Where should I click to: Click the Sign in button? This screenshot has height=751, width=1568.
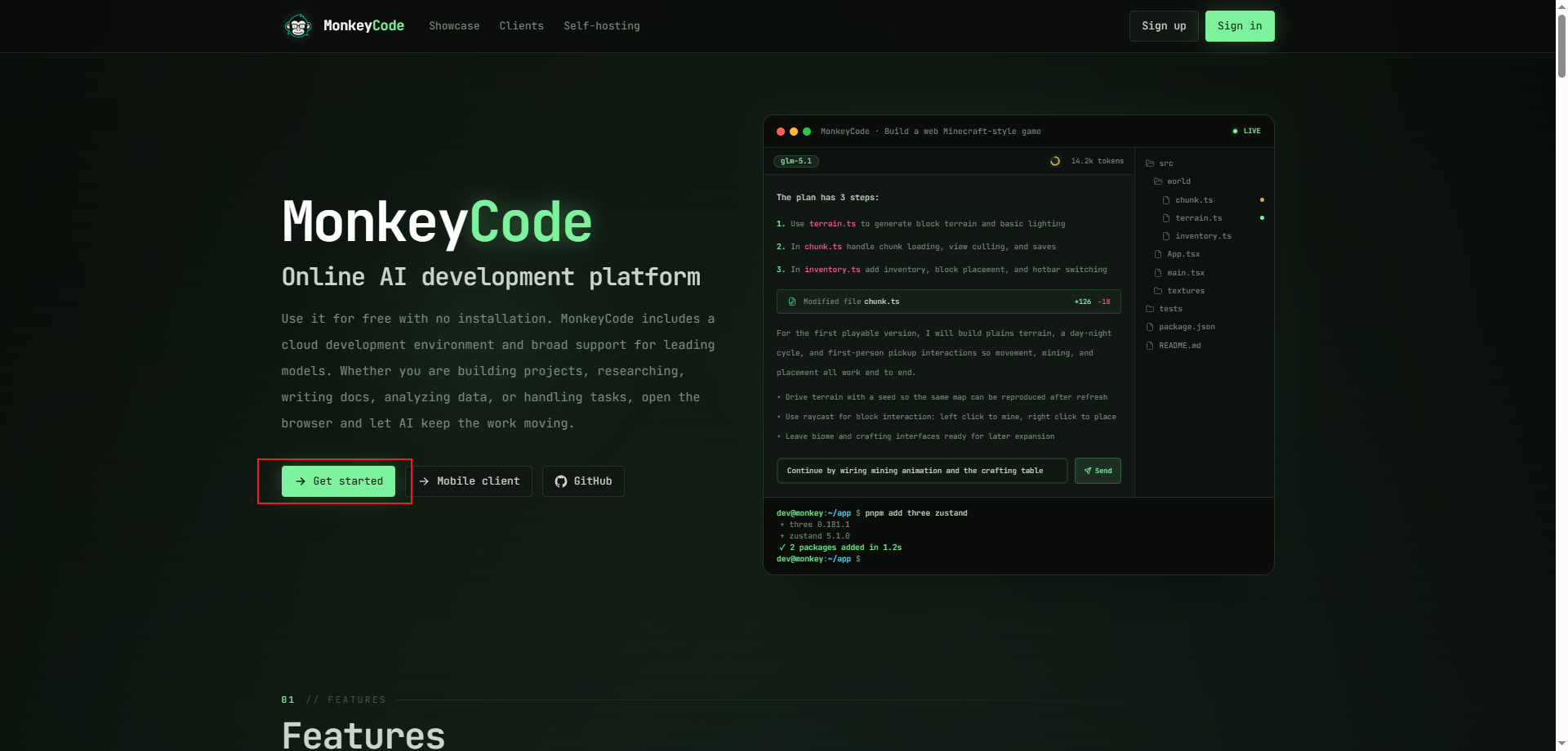coord(1240,26)
